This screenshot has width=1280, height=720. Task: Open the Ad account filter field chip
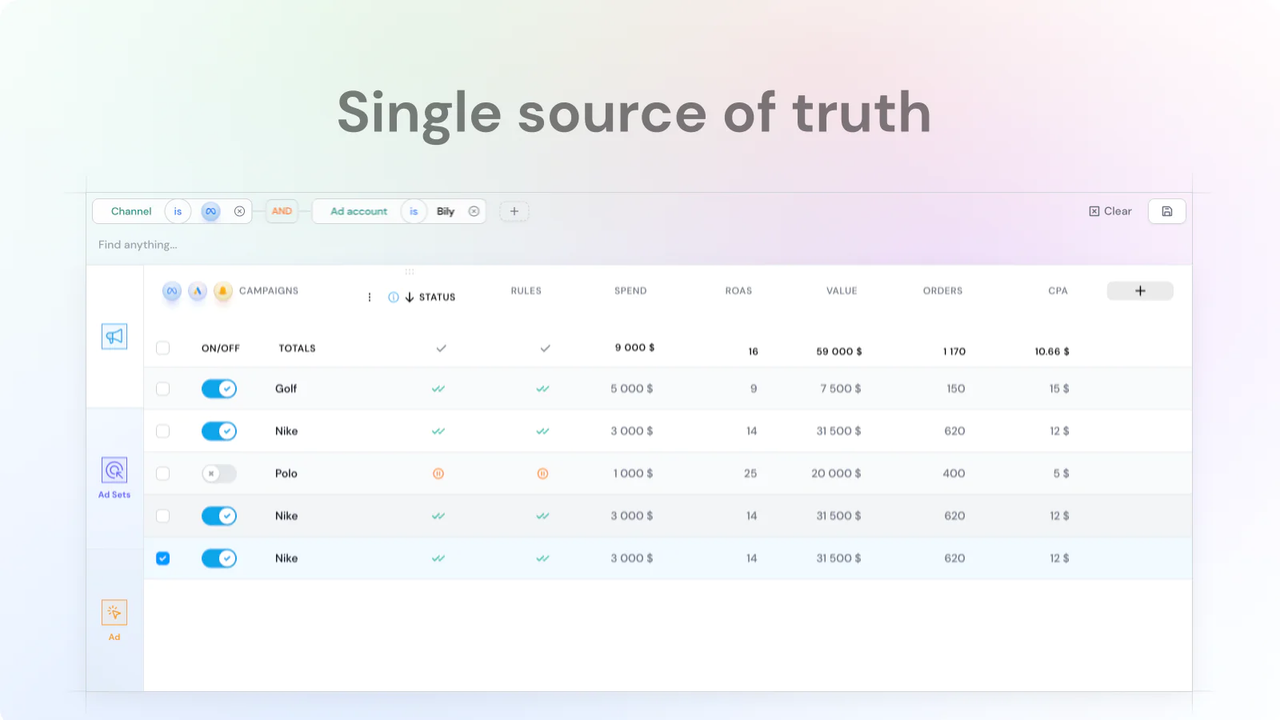tap(359, 211)
